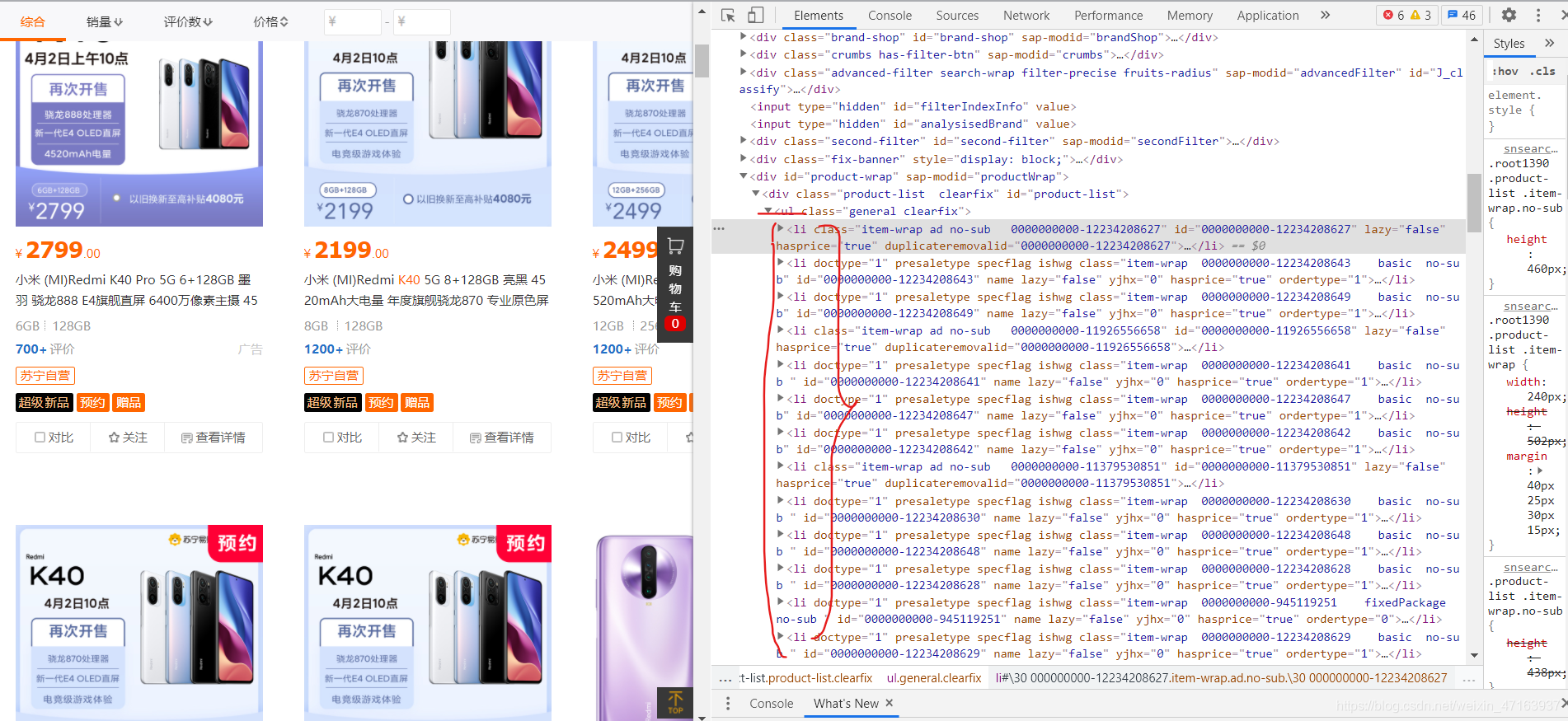Open the Styles pane tab
The image size is (1568, 721).
click(x=1509, y=43)
